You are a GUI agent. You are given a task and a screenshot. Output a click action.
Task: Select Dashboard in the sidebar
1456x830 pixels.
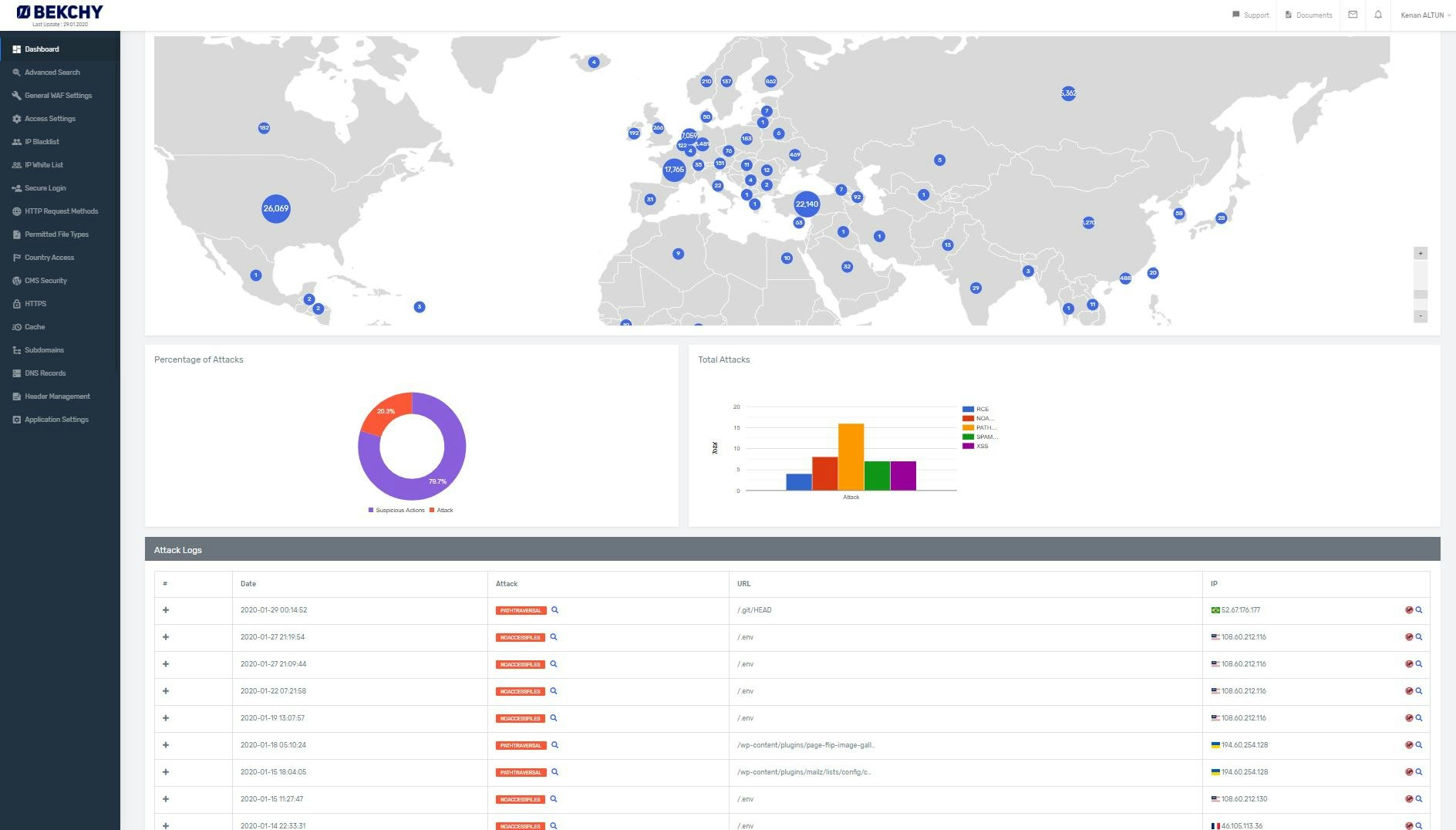click(42, 49)
